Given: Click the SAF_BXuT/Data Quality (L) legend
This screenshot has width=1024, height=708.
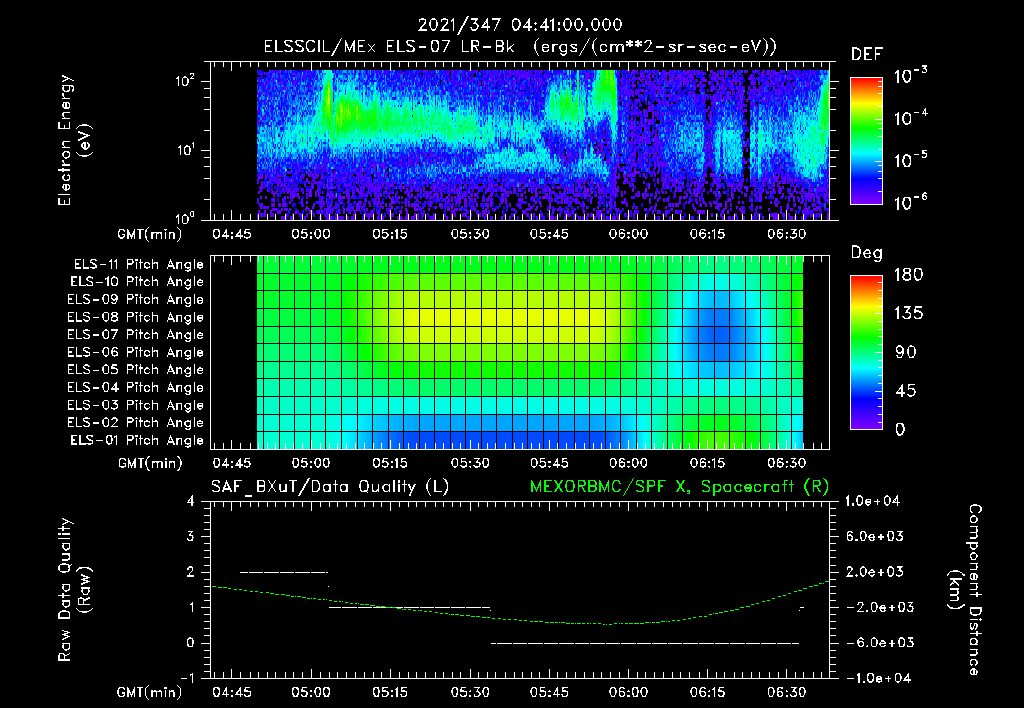Looking at the screenshot, I should click(330, 487).
